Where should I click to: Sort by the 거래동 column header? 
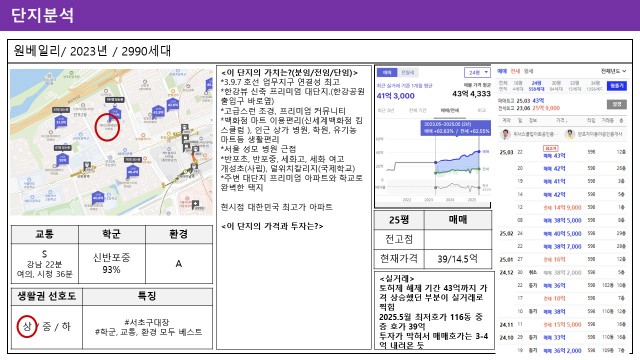[608, 121]
